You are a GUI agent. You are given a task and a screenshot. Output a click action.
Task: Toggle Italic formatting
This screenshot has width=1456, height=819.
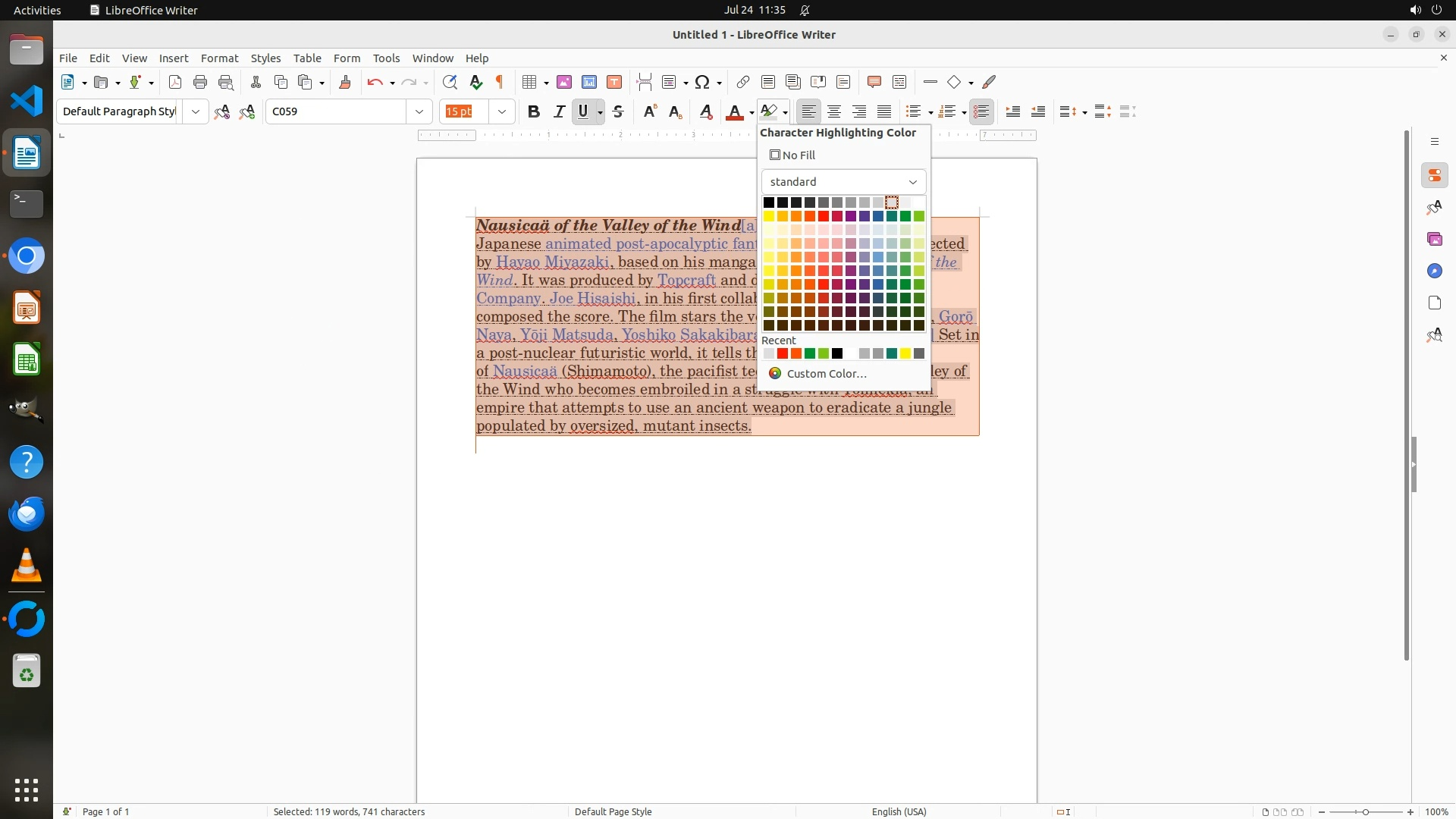pos(559,112)
